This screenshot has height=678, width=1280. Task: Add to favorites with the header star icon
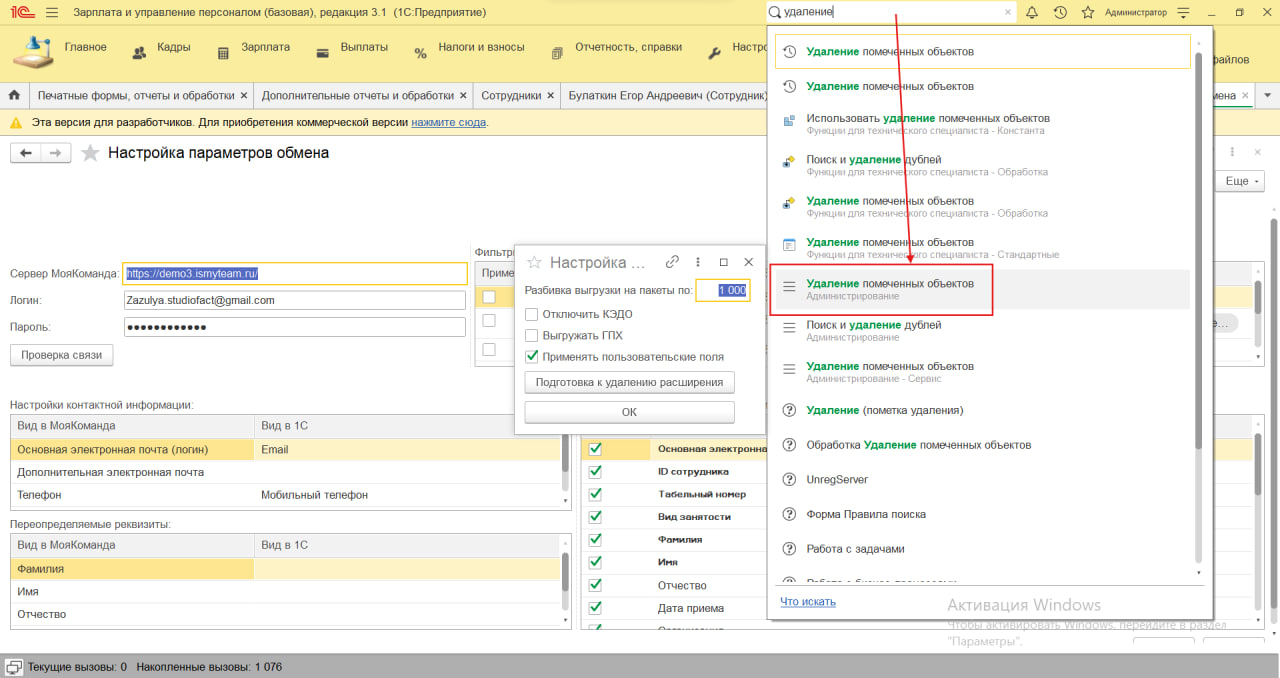click(1085, 12)
